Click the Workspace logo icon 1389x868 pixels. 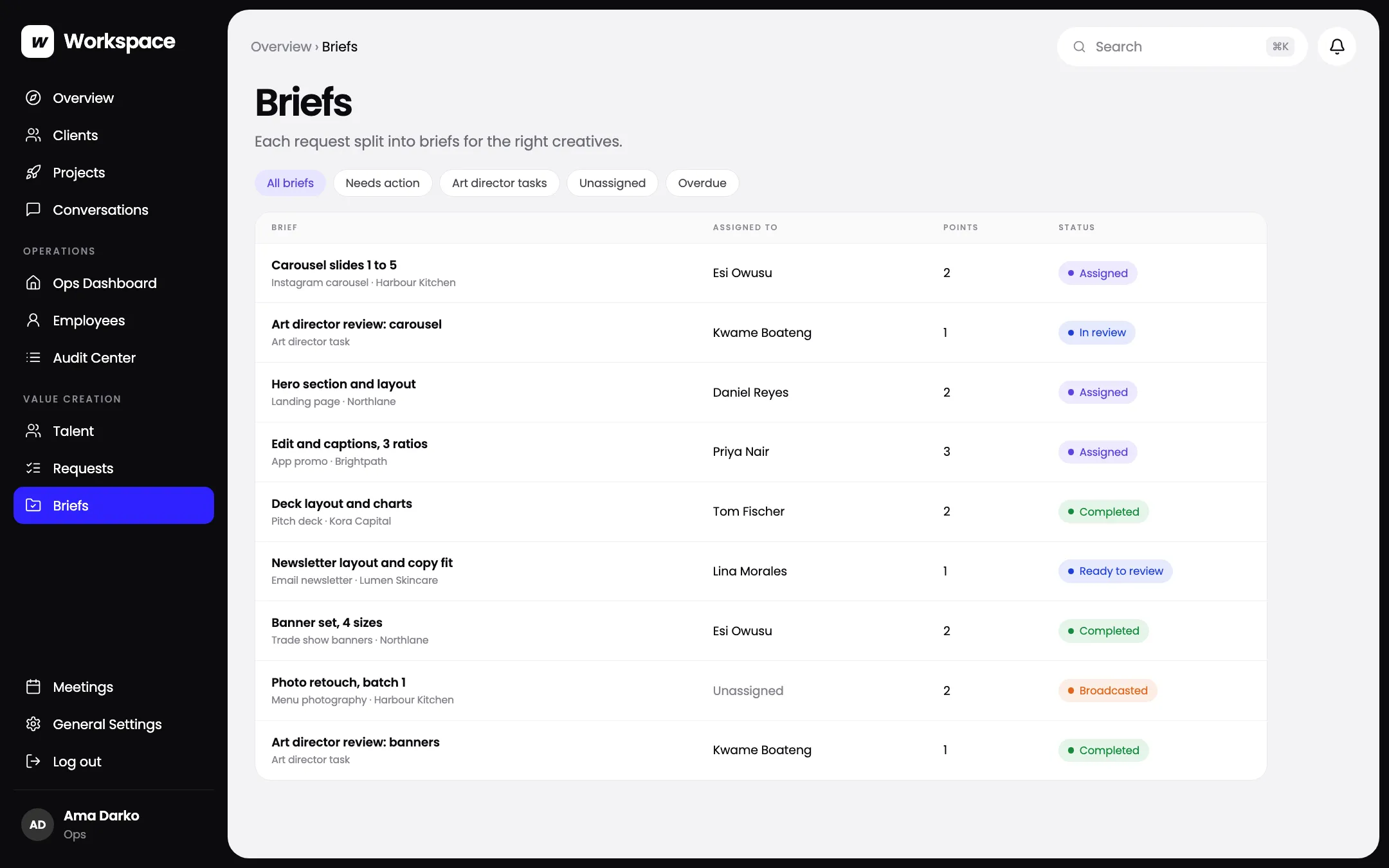[x=37, y=42]
